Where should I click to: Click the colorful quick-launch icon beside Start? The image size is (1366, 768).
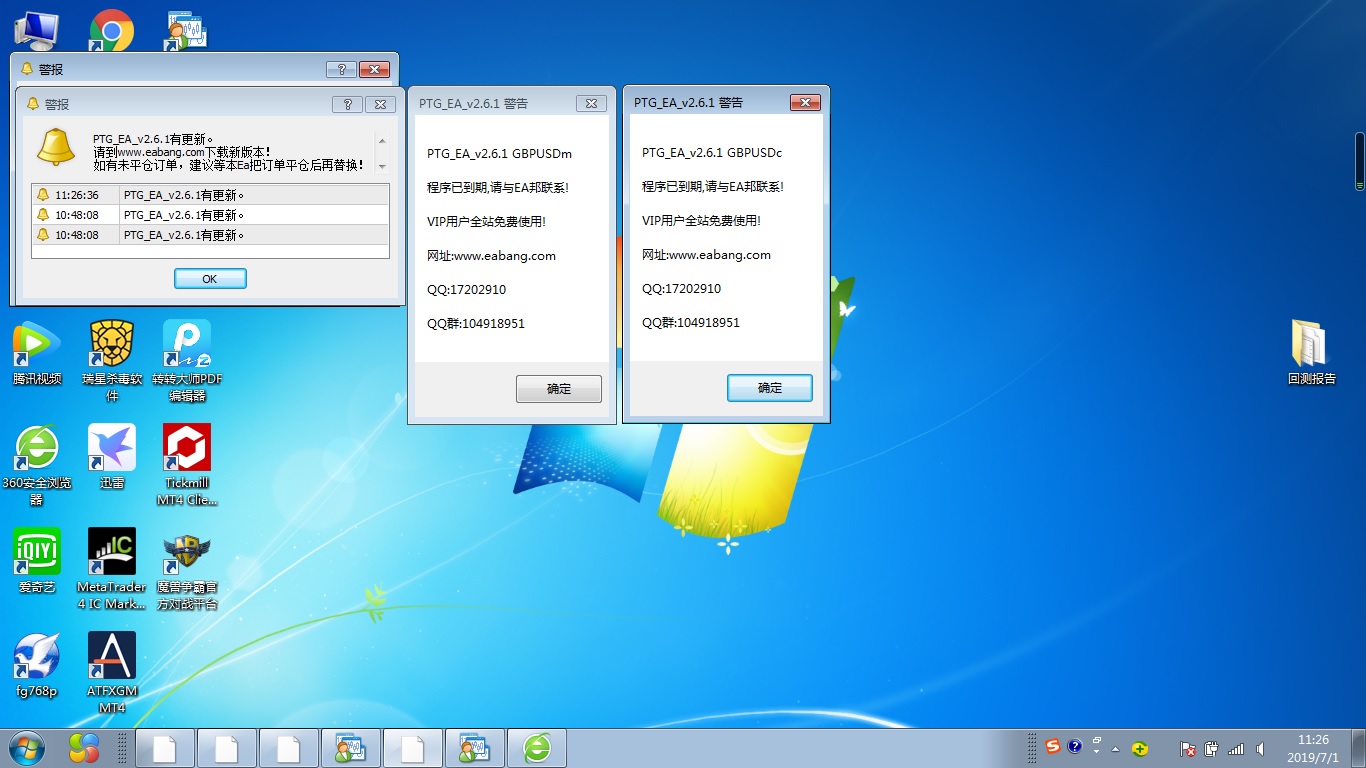click(x=84, y=747)
